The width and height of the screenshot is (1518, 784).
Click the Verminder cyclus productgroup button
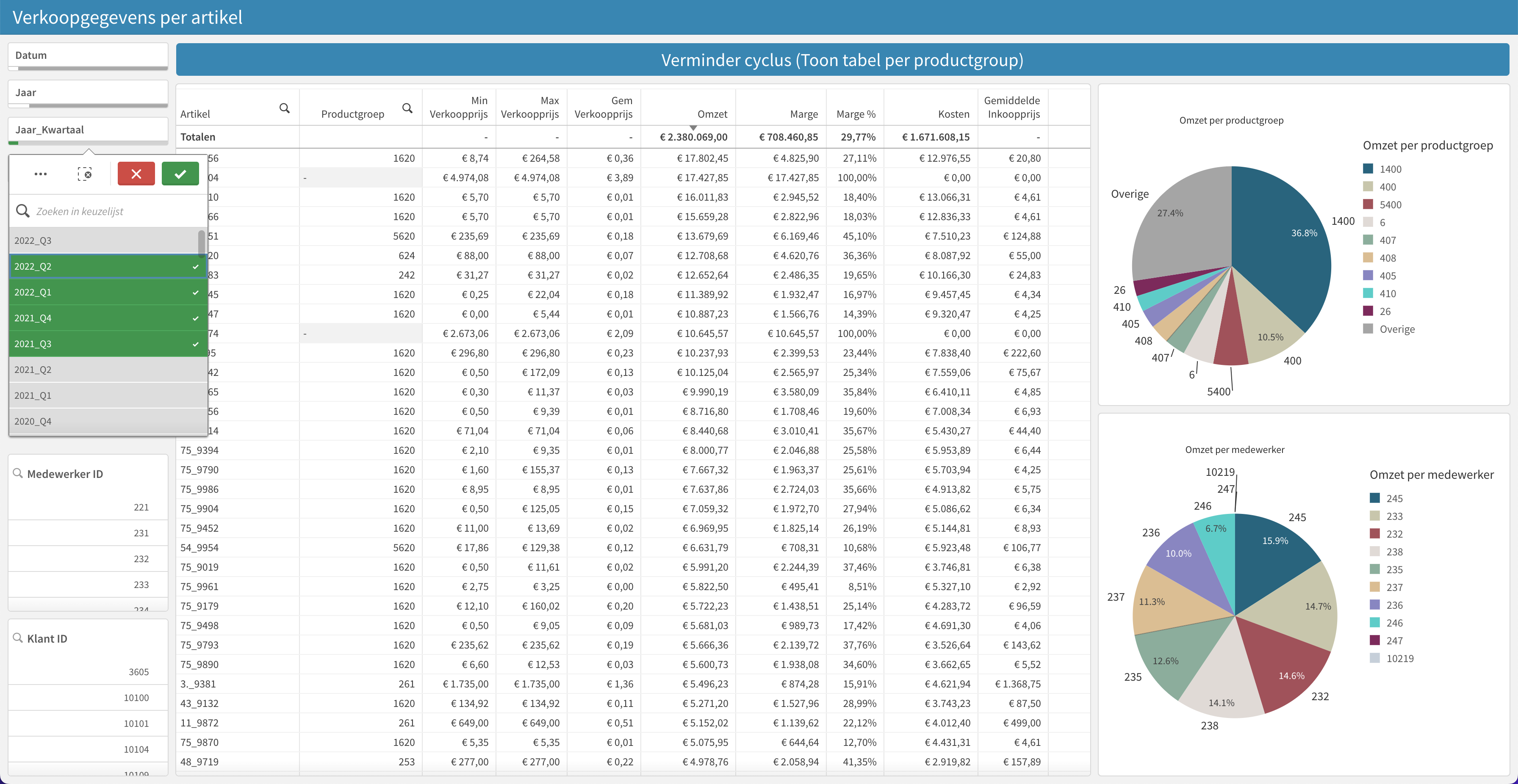tap(842, 60)
